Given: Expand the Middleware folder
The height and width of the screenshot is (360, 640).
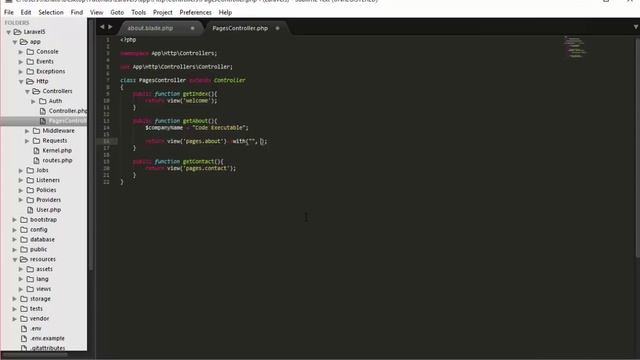Looking at the screenshot, I should (27, 131).
